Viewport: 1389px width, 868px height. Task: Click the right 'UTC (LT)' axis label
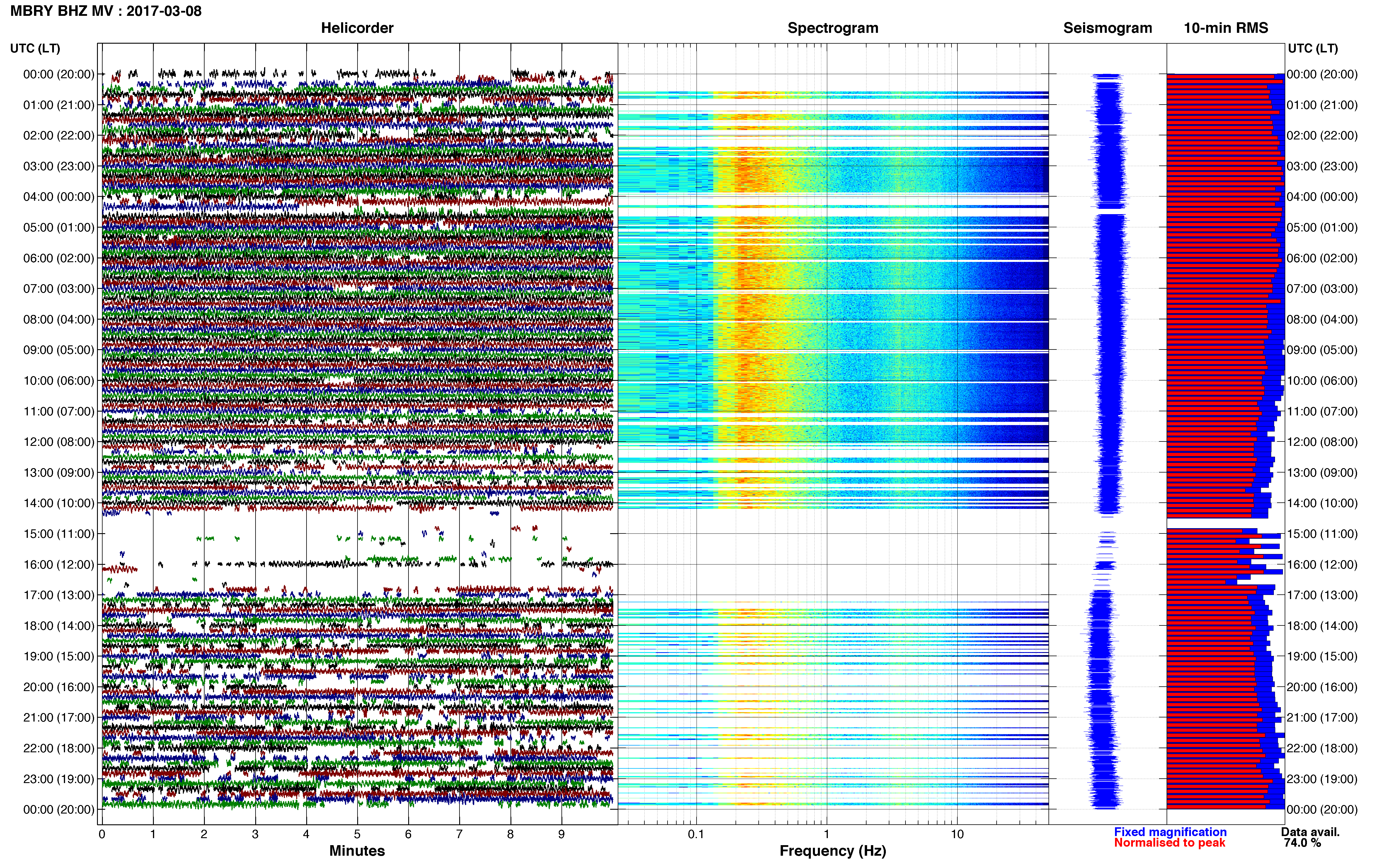click(1313, 48)
